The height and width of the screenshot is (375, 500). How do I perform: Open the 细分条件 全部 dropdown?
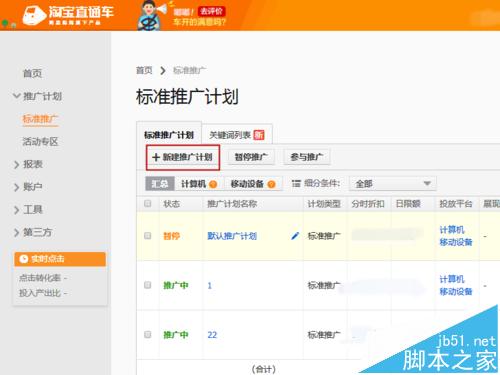(393, 184)
